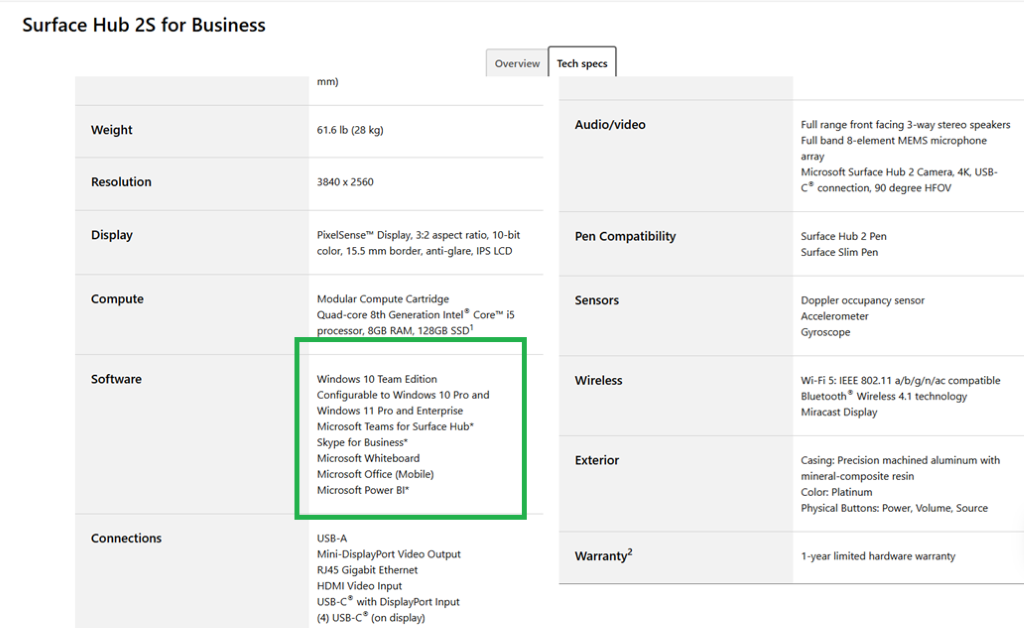1024x628 pixels.
Task: Click the Software row label
Action: (116, 379)
